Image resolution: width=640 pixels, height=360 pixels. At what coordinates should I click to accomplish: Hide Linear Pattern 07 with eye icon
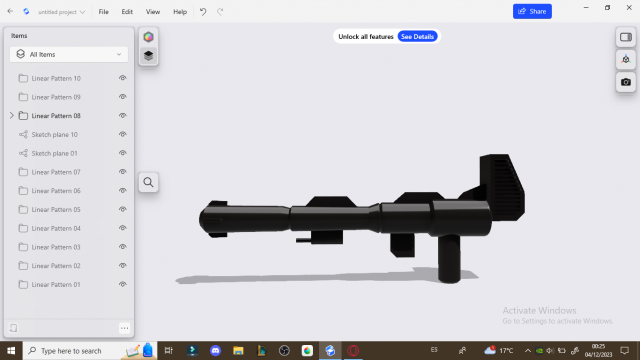(x=122, y=172)
